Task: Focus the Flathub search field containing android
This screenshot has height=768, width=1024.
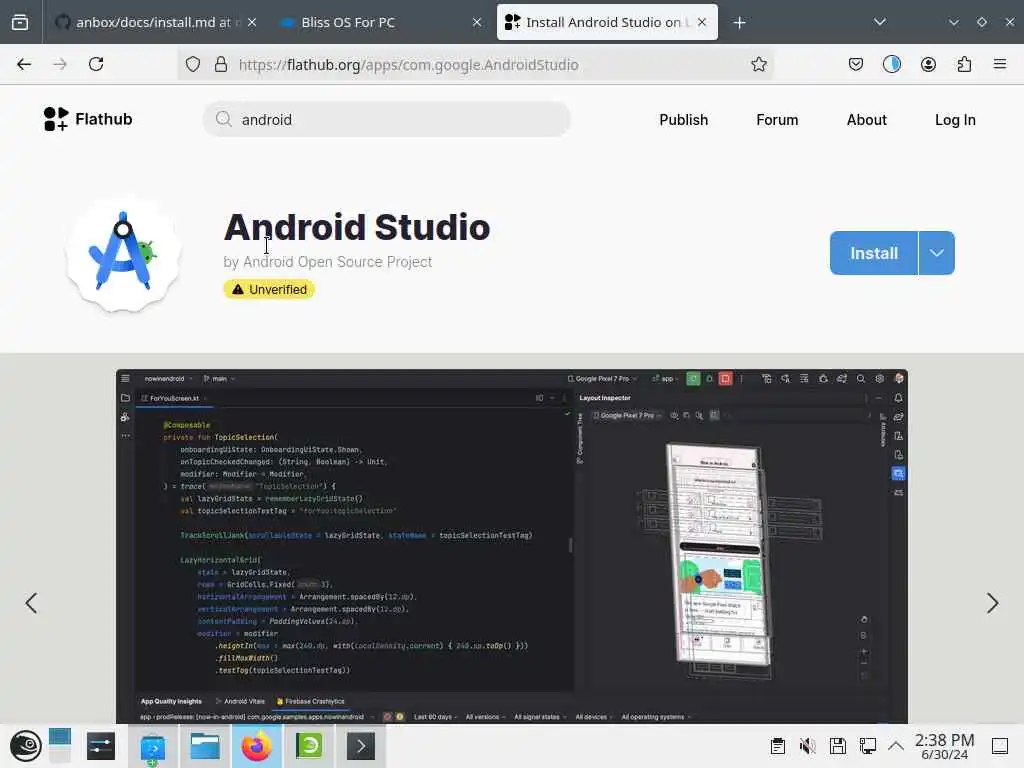Action: pos(387,119)
